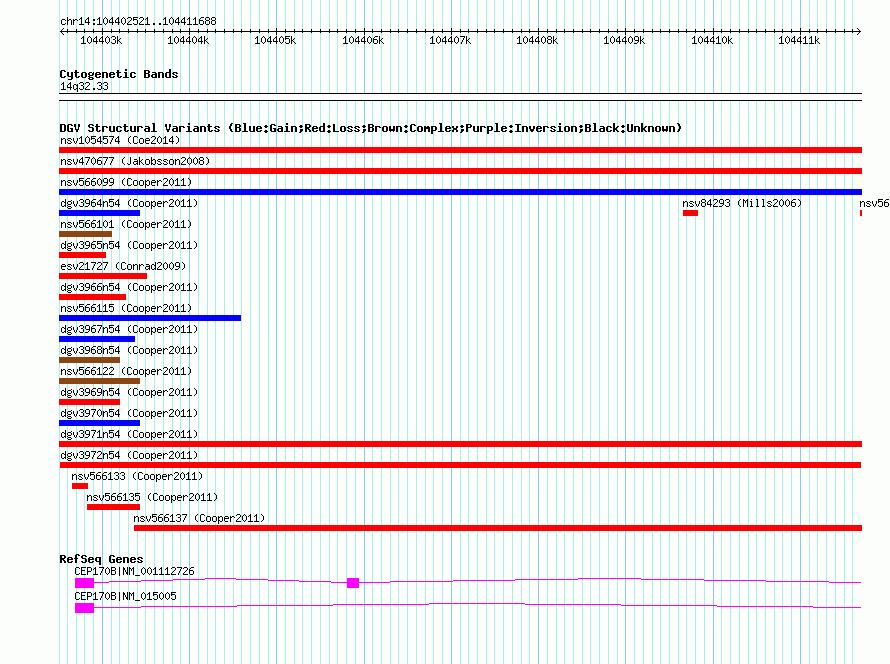Click the brown nsv566101 complex bar
The height and width of the screenshot is (664, 890).
pos(85,234)
